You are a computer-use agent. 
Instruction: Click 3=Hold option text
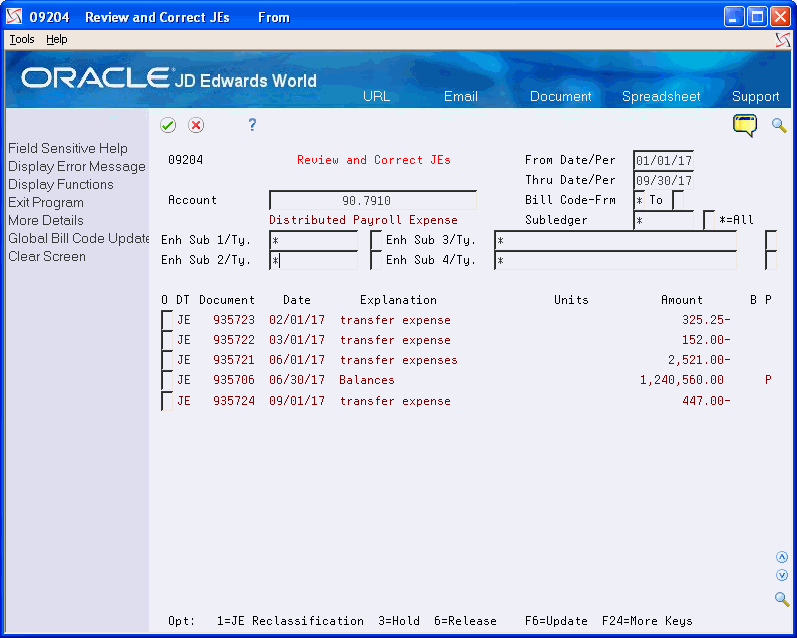[399, 621]
